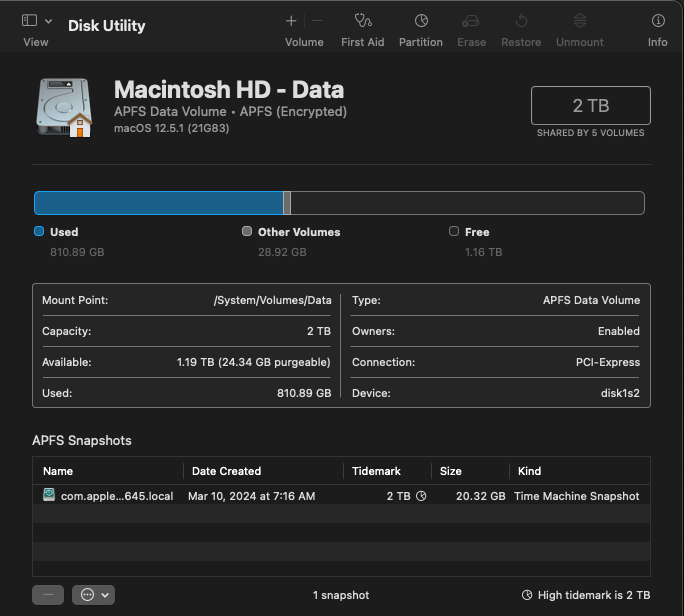
Task: Click the disk1s2 device value
Action: [620, 393]
